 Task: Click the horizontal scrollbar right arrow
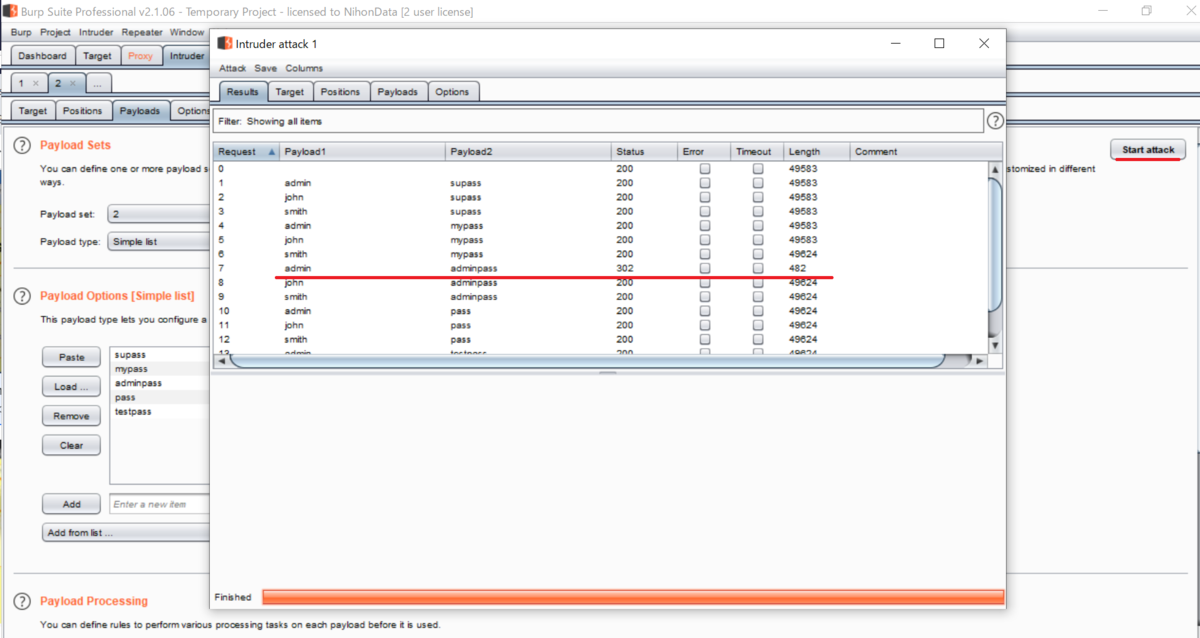pos(980,360)
